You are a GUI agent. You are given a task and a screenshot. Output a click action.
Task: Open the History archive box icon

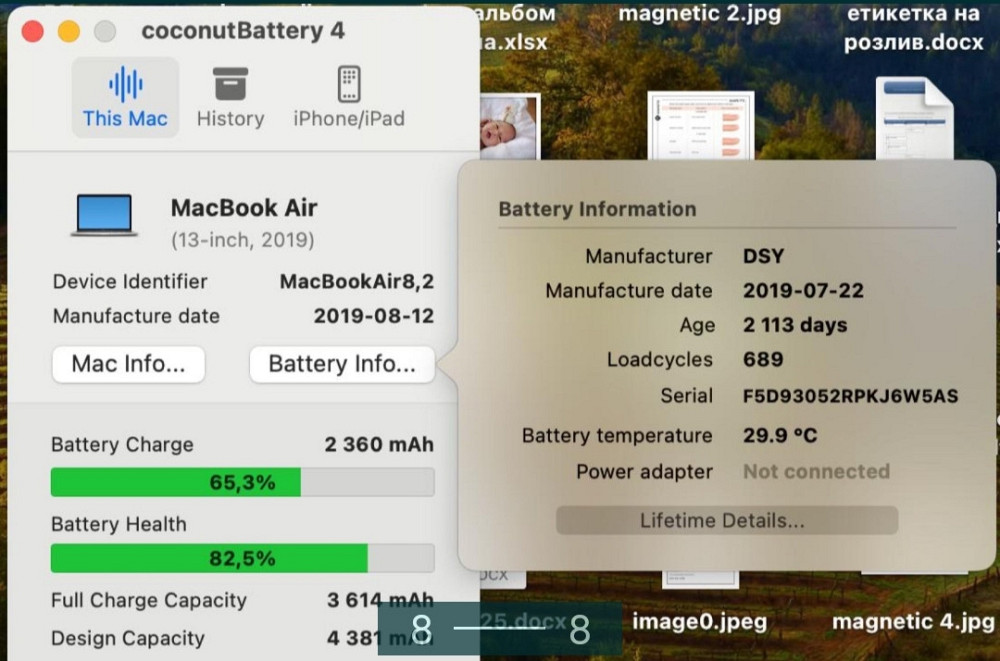coord(229,83)
